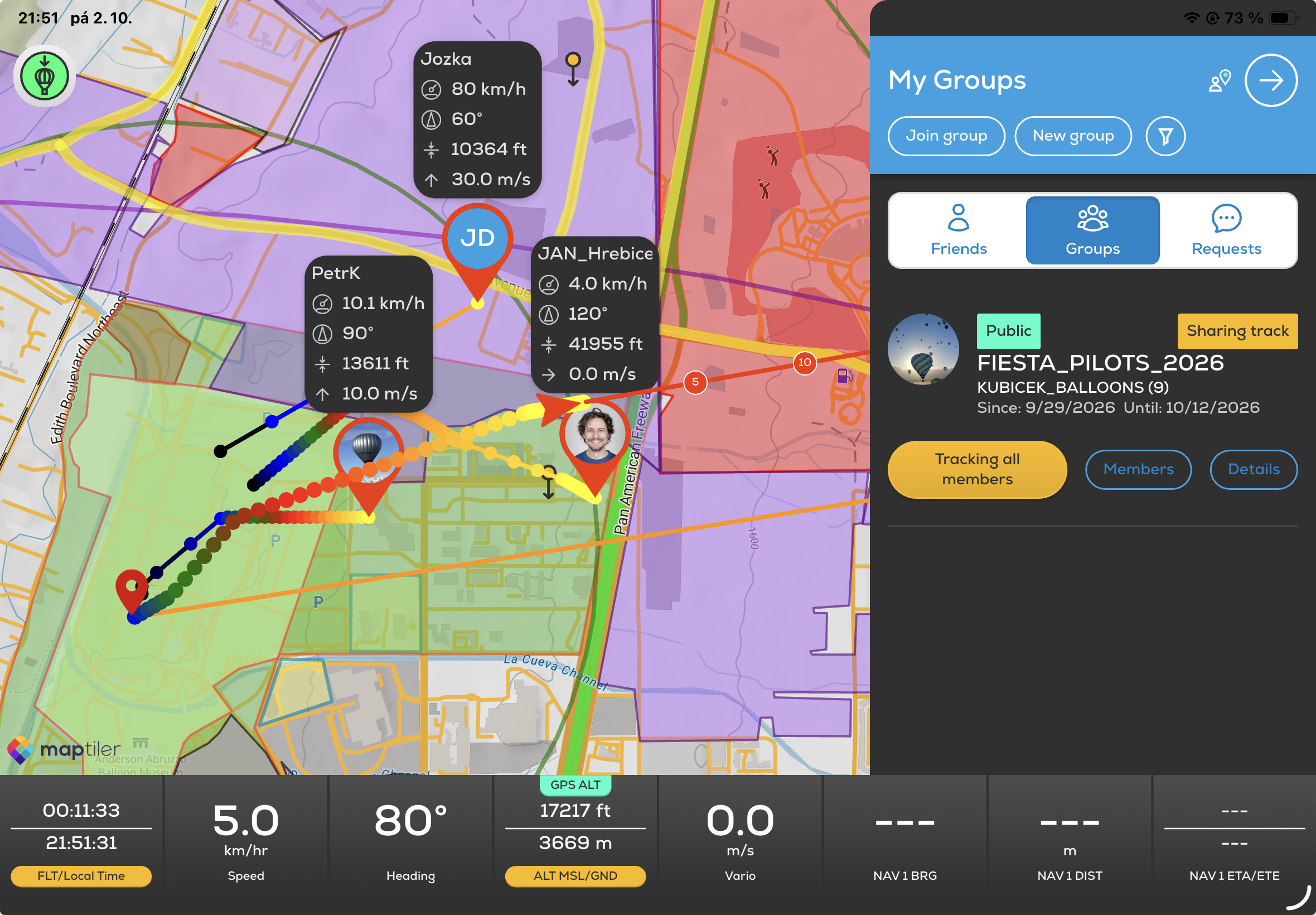The image size is (1316, 915).
Task: Open the group filter funnel button
Action: (x=1165, y=137)
